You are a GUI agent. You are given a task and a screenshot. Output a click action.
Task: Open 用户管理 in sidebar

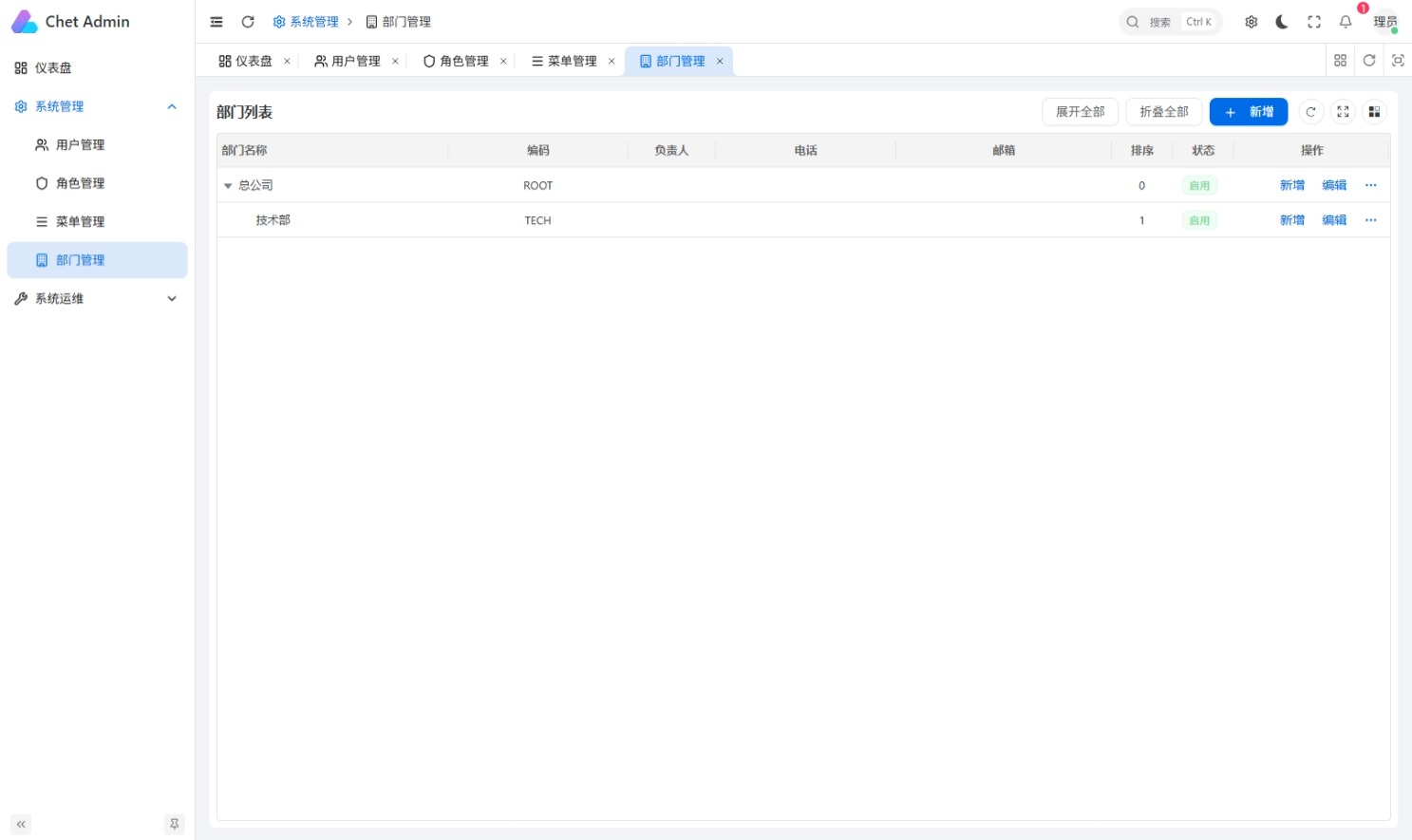pyautogui.click(x=97, y=145)
